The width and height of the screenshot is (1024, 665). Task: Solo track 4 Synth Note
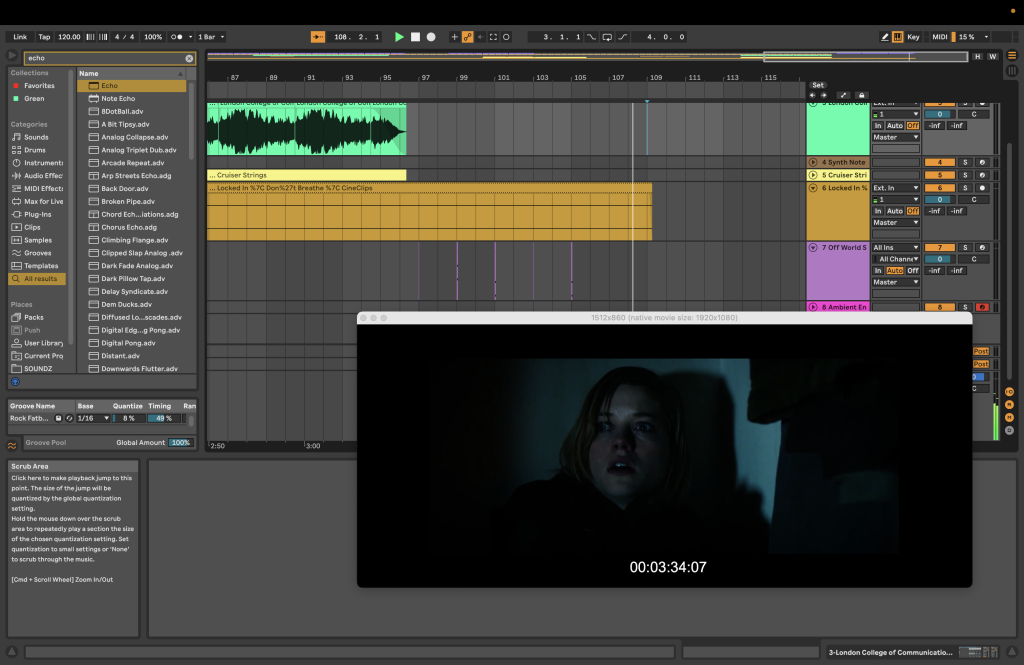point(965,163)
